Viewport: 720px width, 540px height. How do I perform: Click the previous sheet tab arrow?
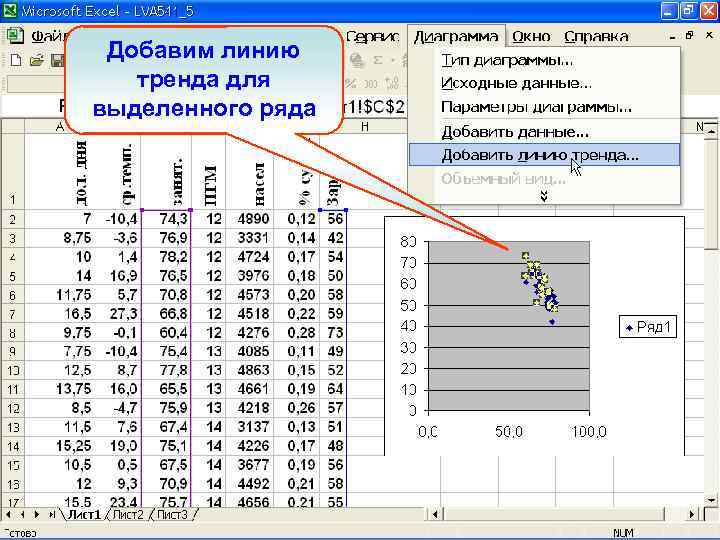point(23,515)
